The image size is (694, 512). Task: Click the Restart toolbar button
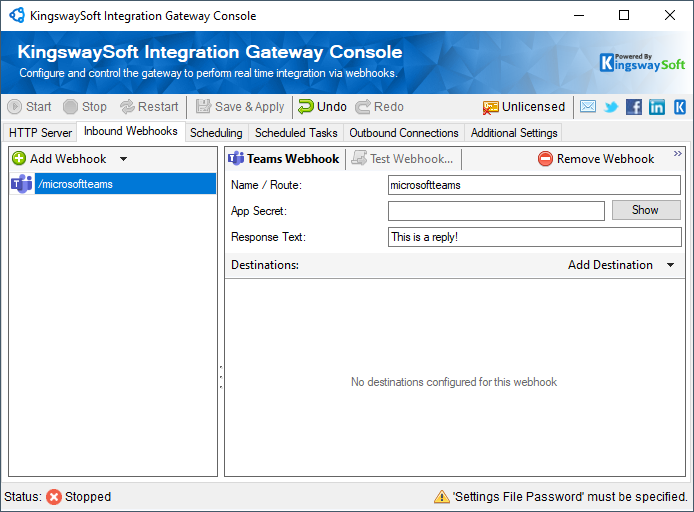[x=149, y=107]
